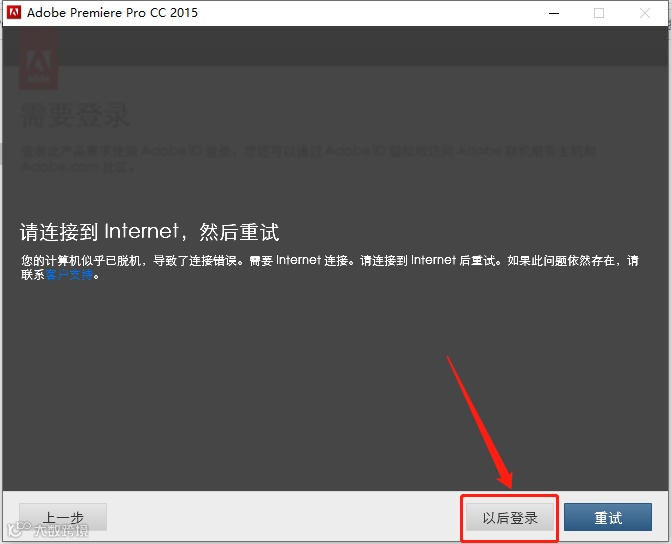Click the title text Adobe Premiere Pro CC 2015
Image resolution: width=671 pixels, height=544 pixels.
pyautogui.click(x=112, y=13)
